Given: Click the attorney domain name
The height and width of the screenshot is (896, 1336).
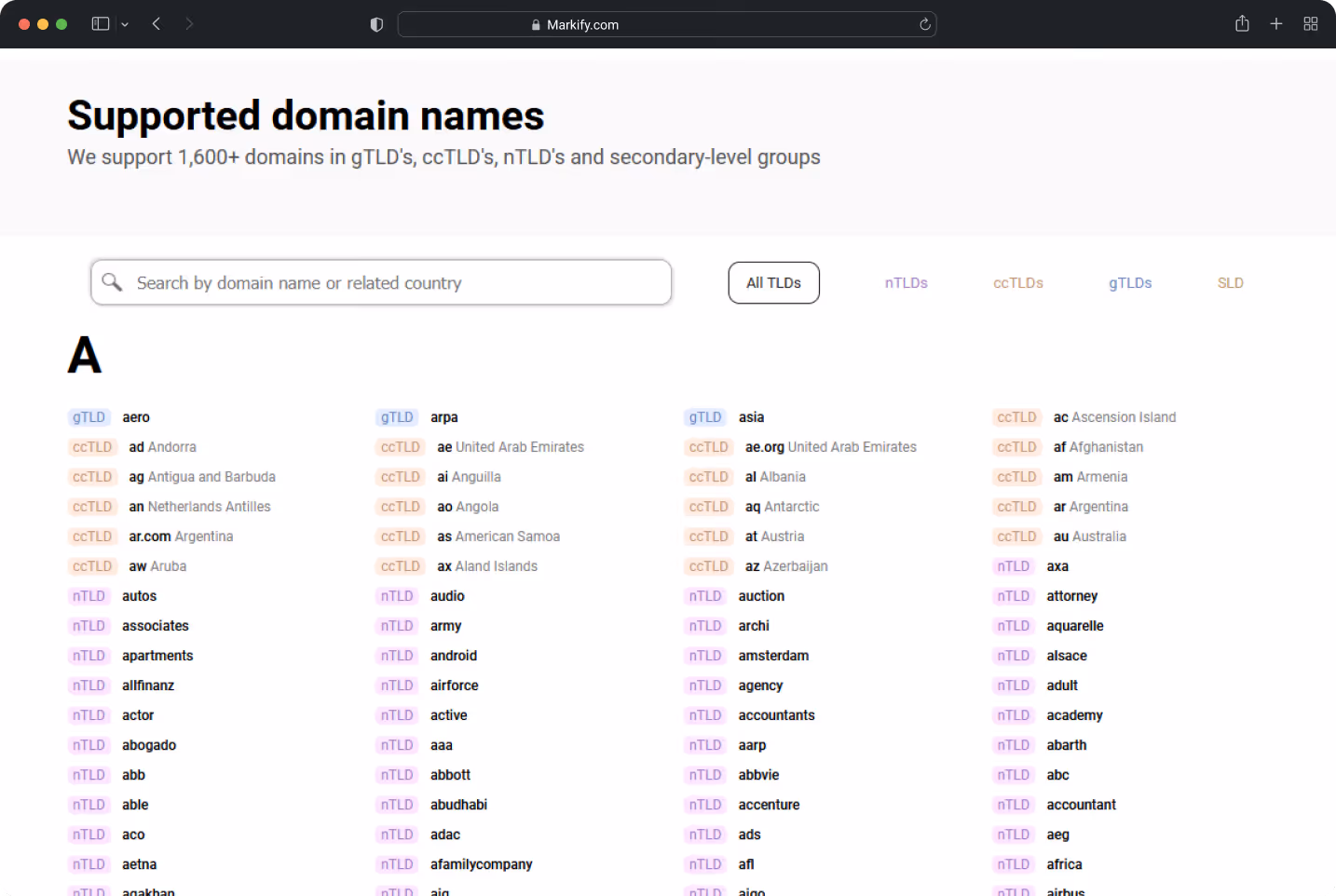Looking at the screenshot, I should 1072,596.
